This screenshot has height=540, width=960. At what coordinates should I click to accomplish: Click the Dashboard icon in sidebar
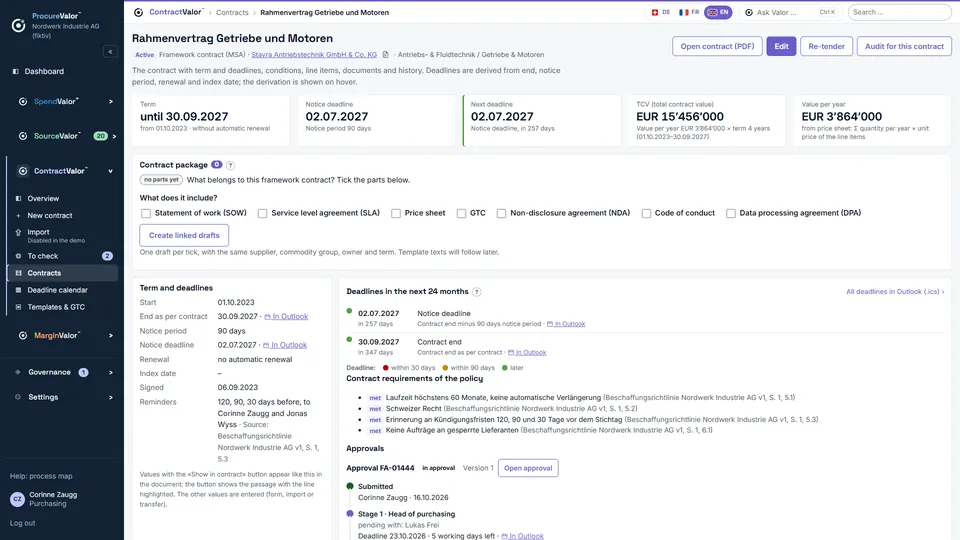click(16, 72)
